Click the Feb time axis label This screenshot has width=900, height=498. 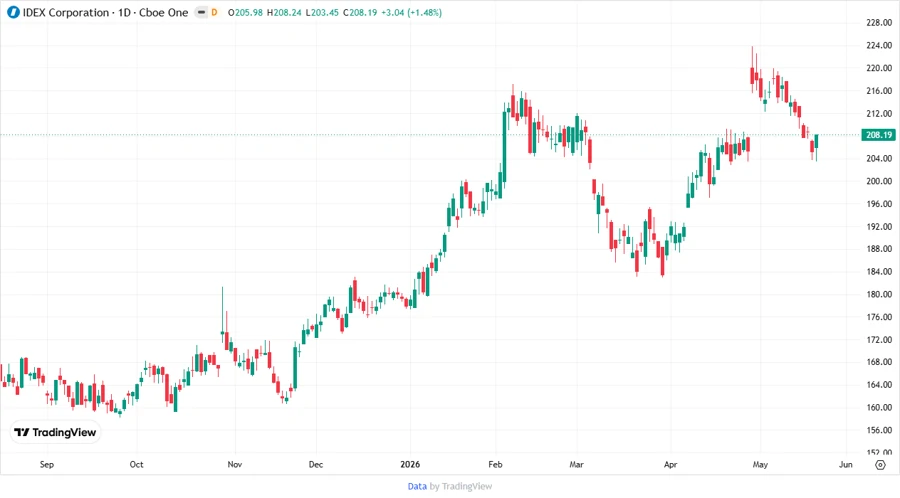pos(495,464)
